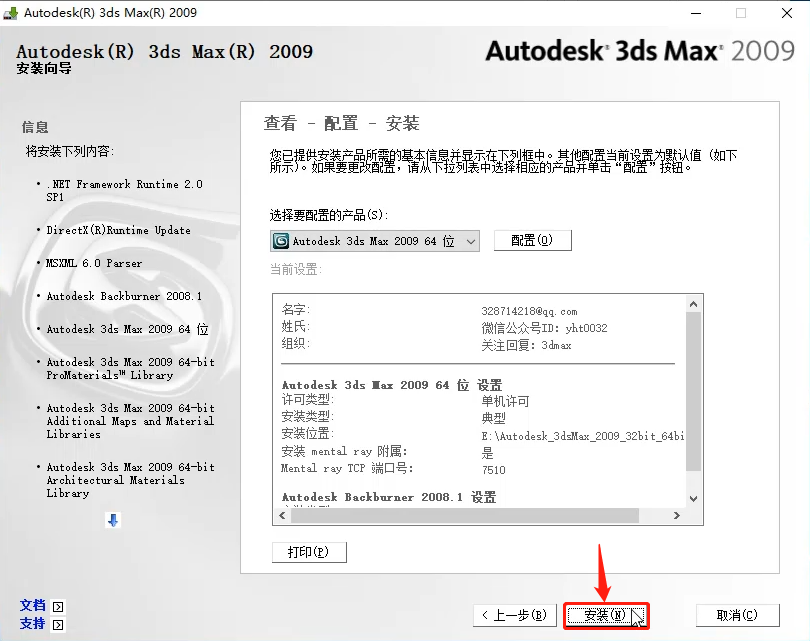Image resolution: width=810 pixels, height=641 pixels.
Task: Go back using the 上一步 button
Action: pos(514,617)
